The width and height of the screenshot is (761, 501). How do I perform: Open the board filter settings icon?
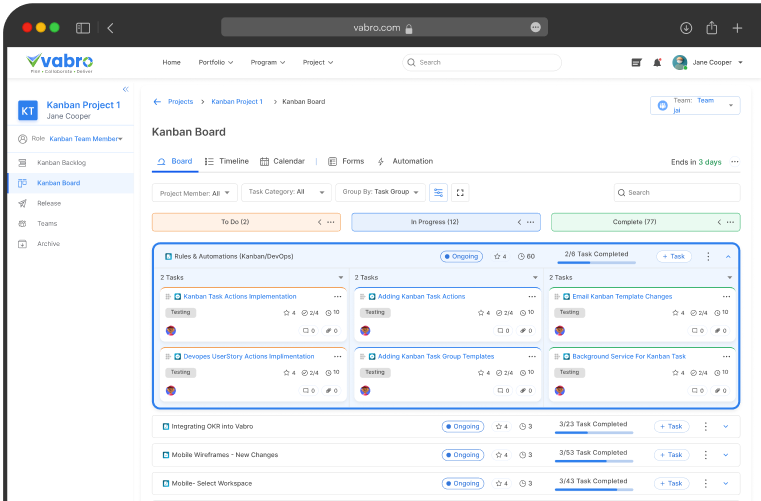pyautogui.click(x=438, y=193)
